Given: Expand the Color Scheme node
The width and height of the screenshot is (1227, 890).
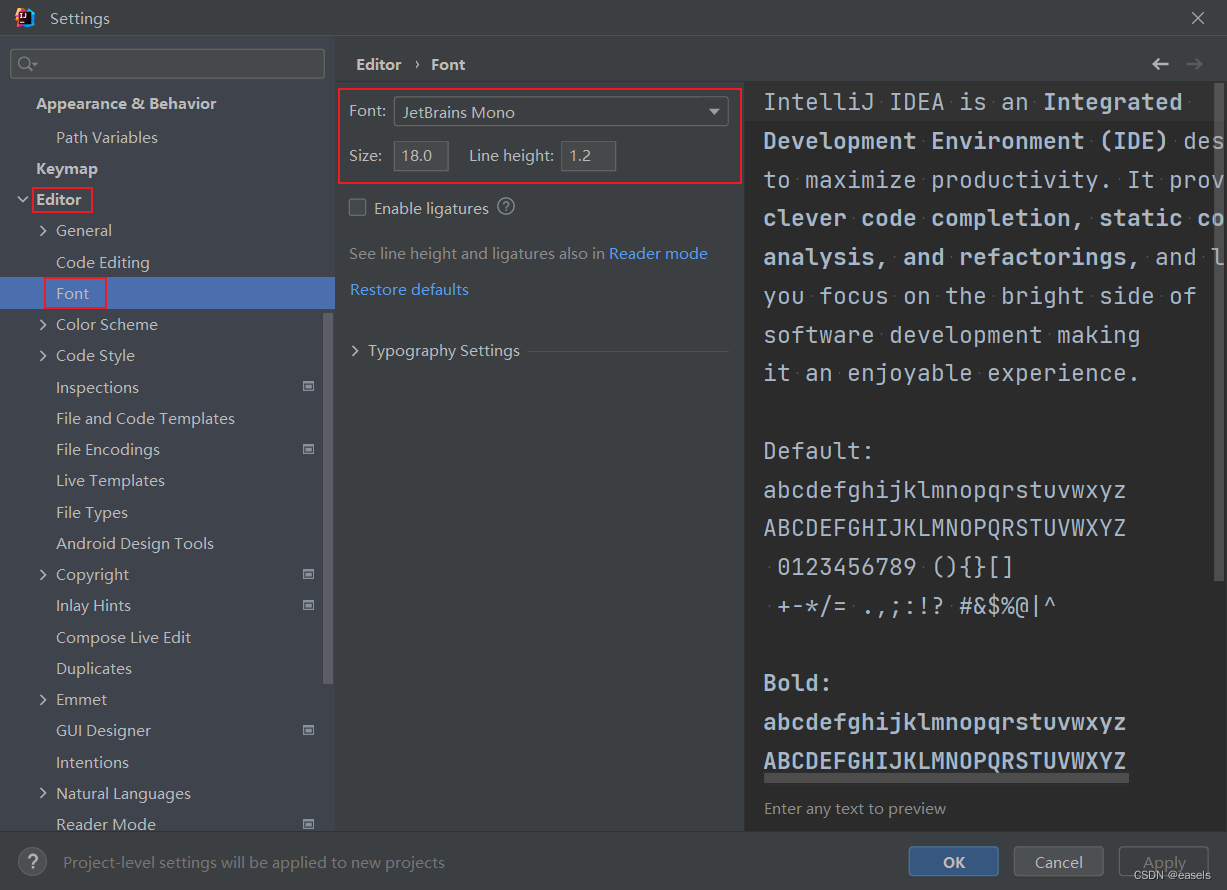Looking at the screenshot, I should [x=43, y=325].
